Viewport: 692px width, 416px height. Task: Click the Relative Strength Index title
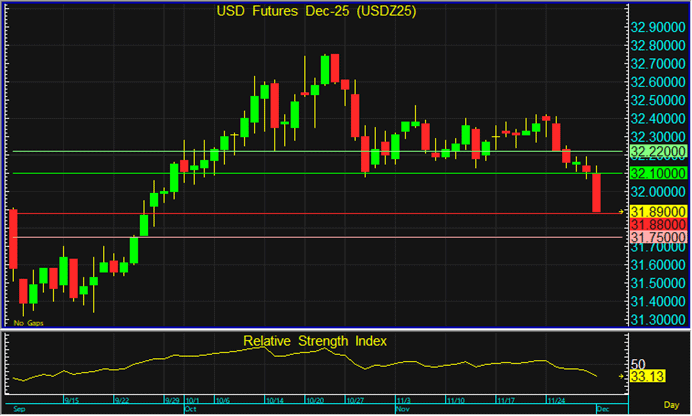[x=315, y=341]
